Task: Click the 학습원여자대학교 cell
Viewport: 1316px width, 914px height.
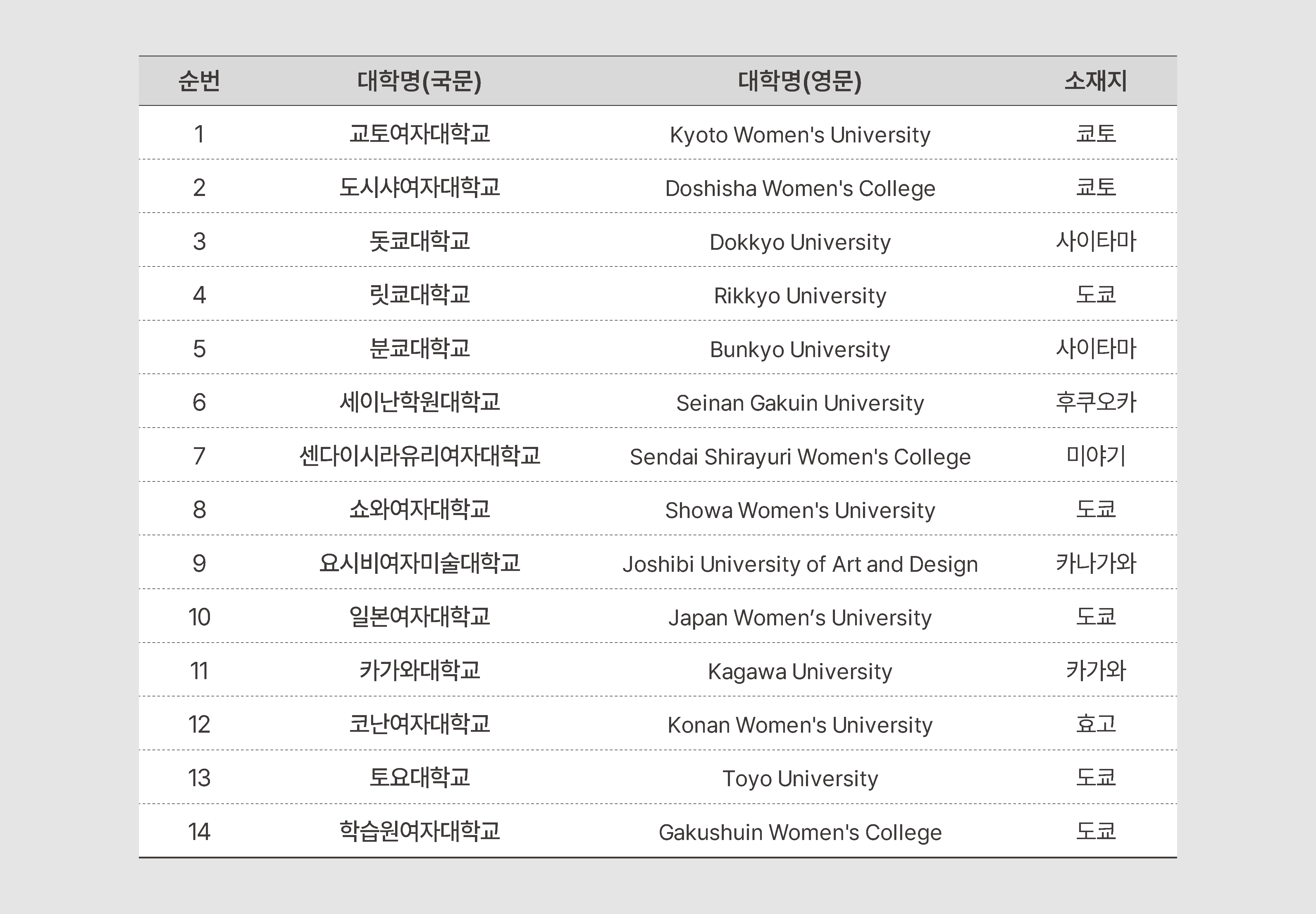Action: (x=419, y=831)
